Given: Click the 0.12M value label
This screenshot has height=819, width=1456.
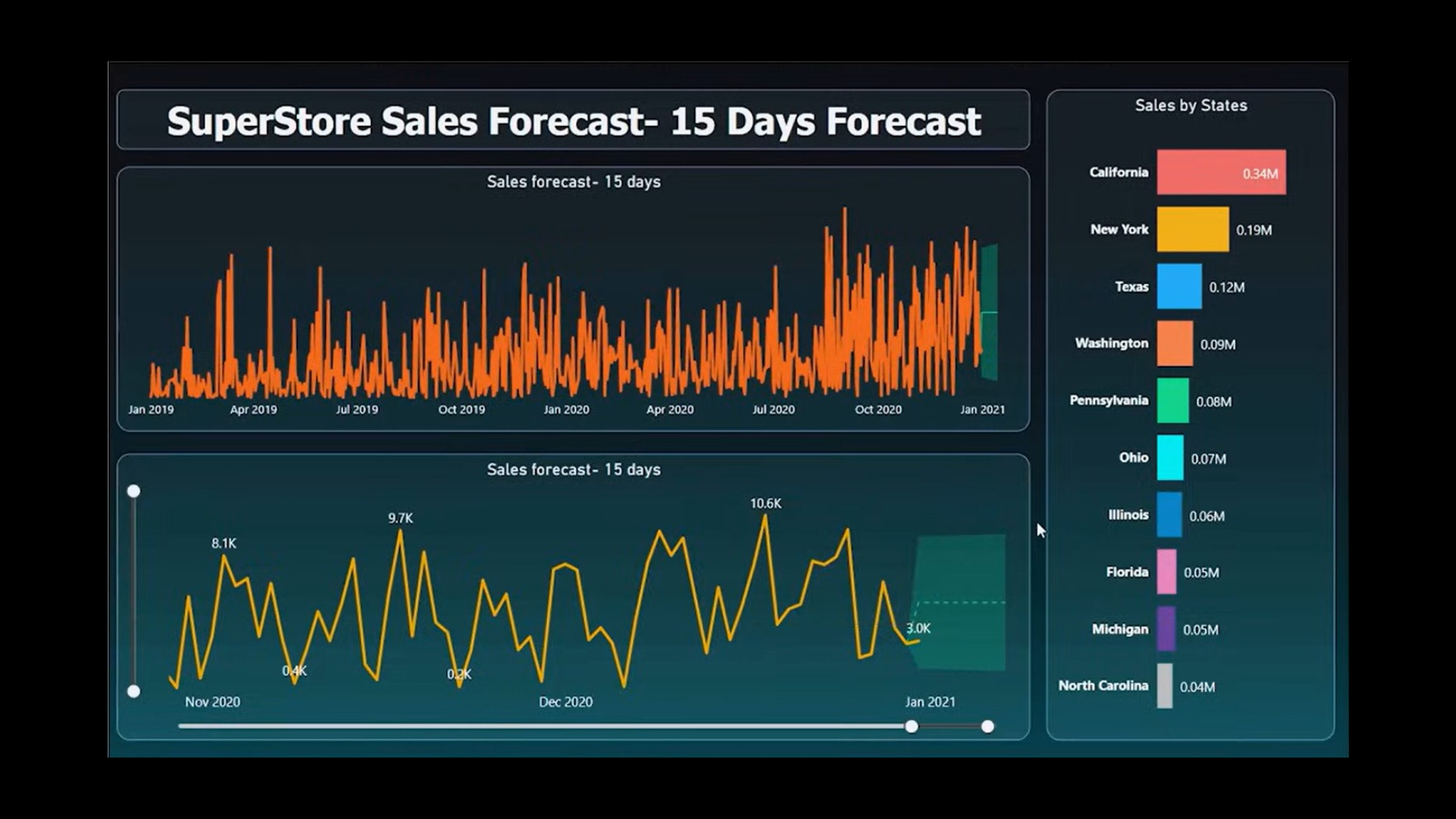Looking at the screenshot, I should 1227,287.
